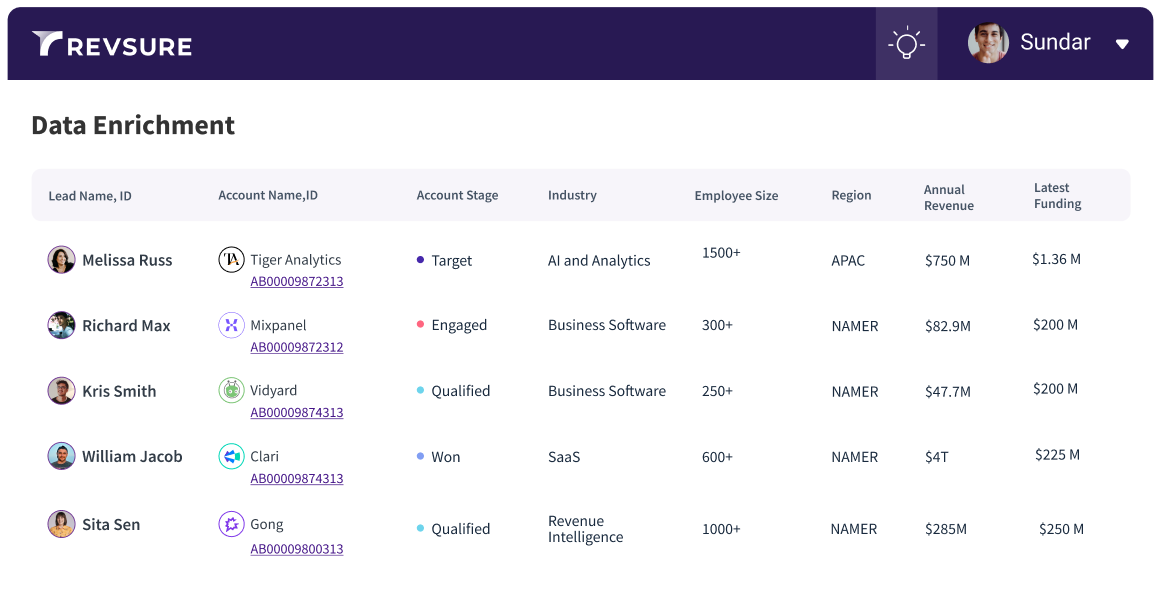Image resolution: width=1159 pixels, height=591 pixels.
Task: Click the Lead Name, ID column header
Action: (x=90, y=196)
